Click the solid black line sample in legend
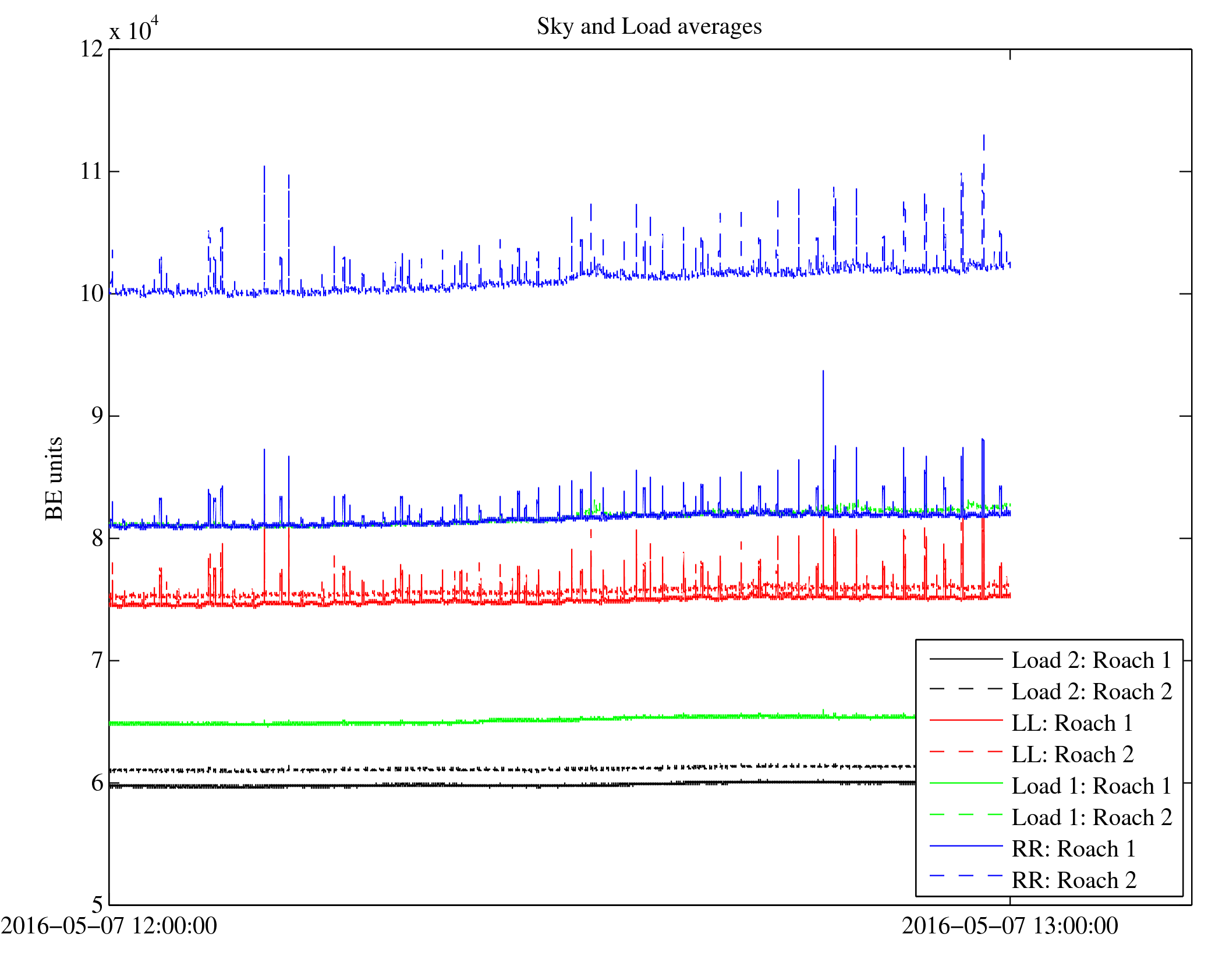This screenshot has width=1208, height=980. click(965, 659)
